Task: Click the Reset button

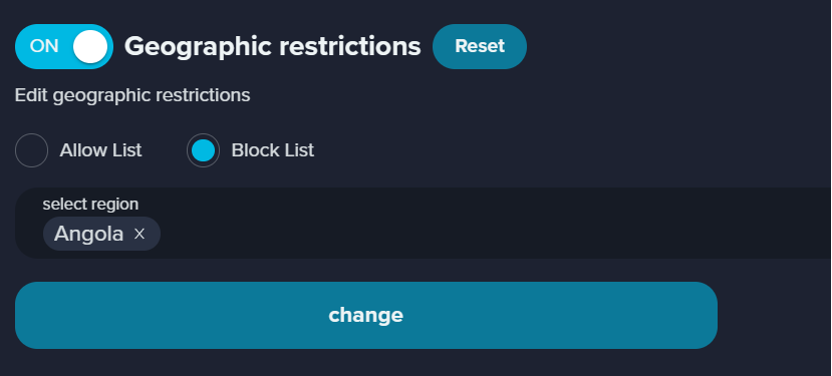Action: [480, 46]
